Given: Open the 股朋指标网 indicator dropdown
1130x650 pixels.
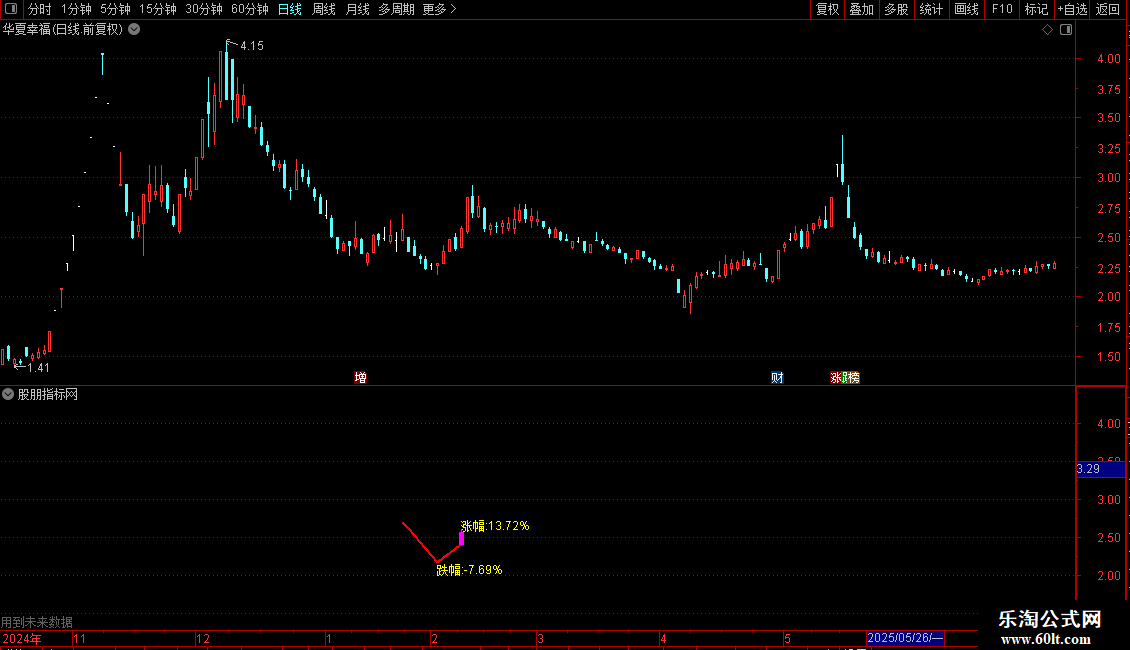Looking at the screenshot, I should (x=8, y=394).
